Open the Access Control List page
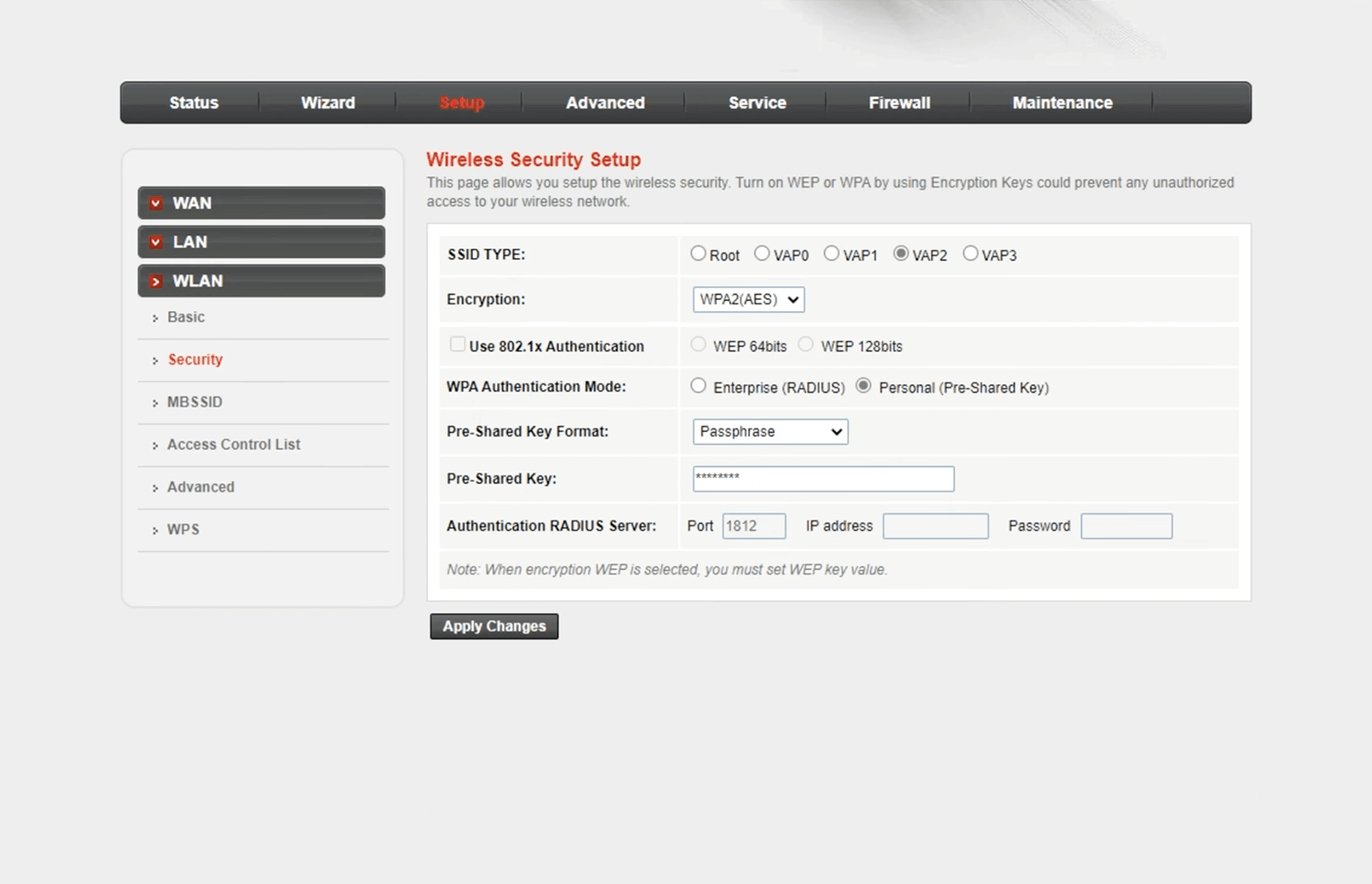 coord(233,445)
